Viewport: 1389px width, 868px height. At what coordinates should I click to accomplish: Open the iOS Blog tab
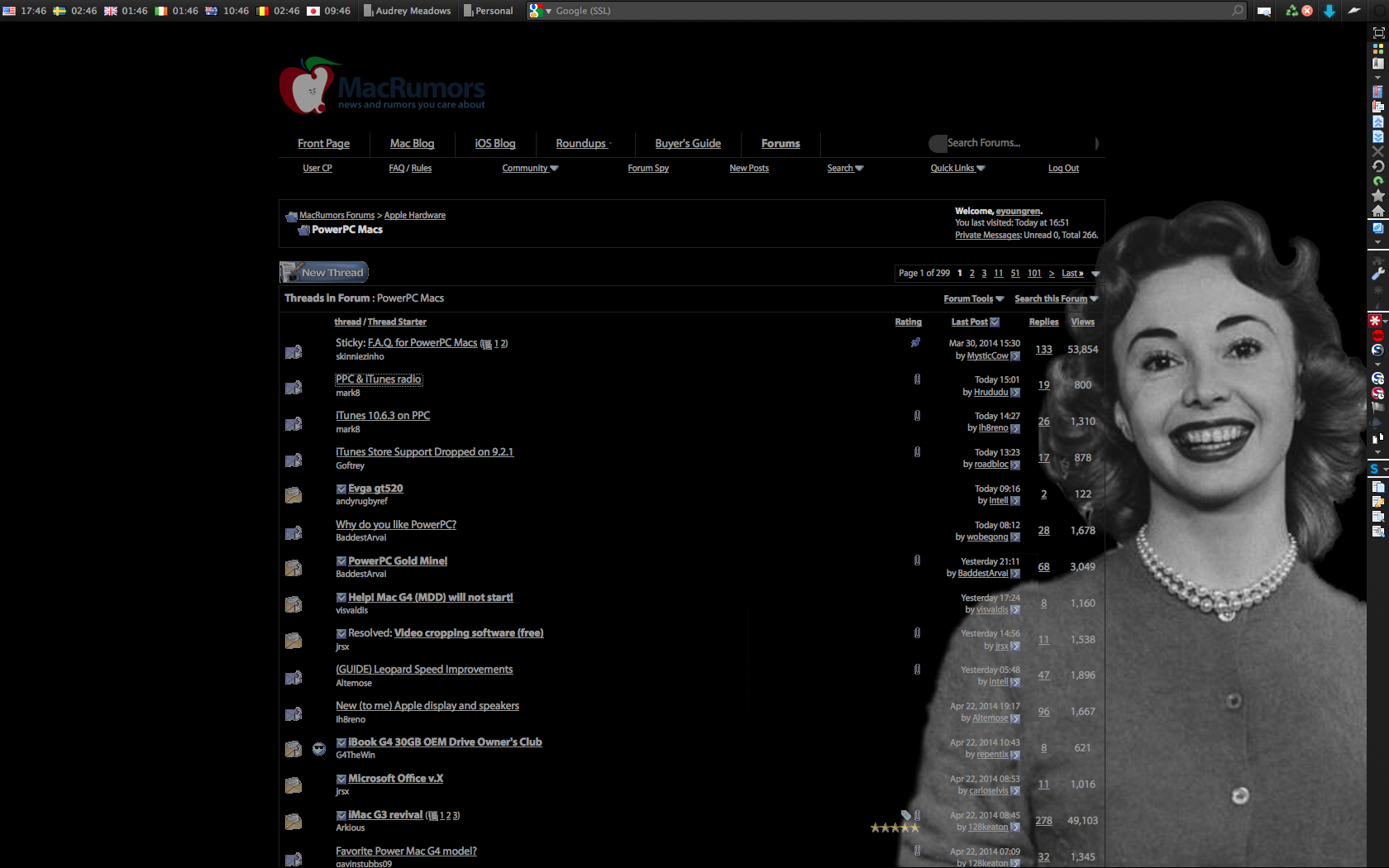pyautogui.click(x=495, y=143)
